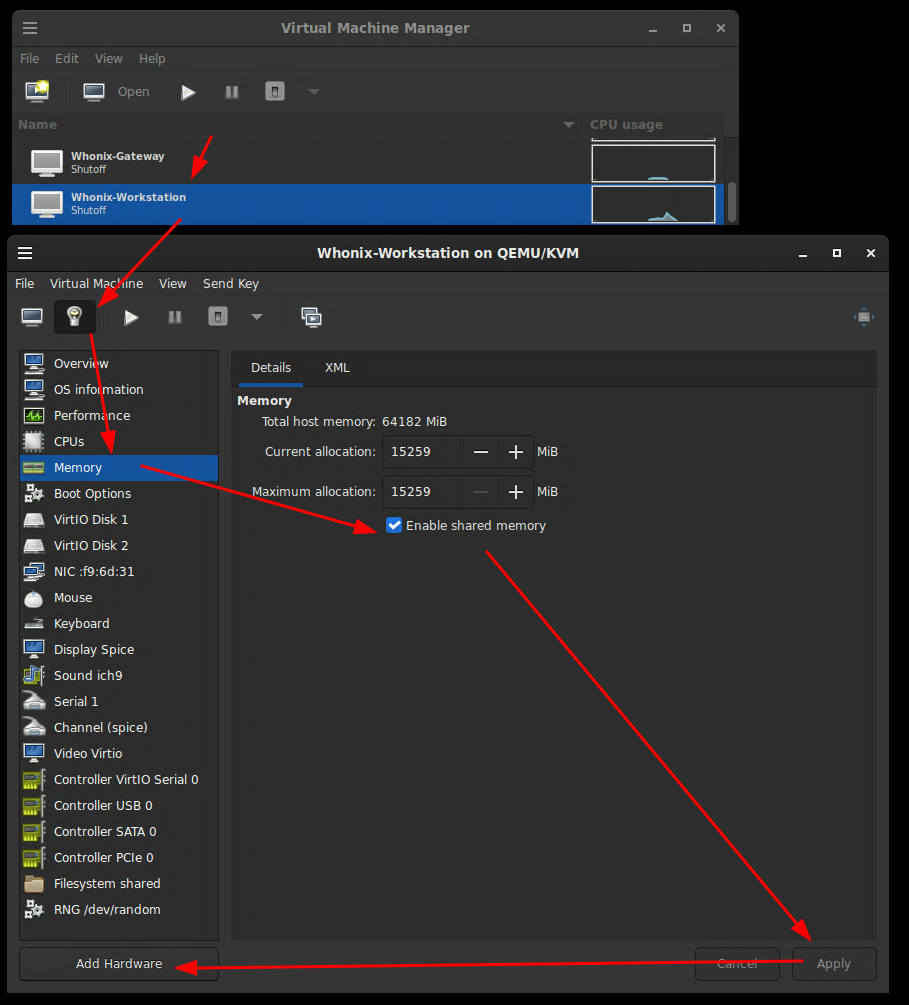The image size is (909, 1005).
Task: Click the fullscreen icon at toolbar right
Action: [x=863, y=317]
